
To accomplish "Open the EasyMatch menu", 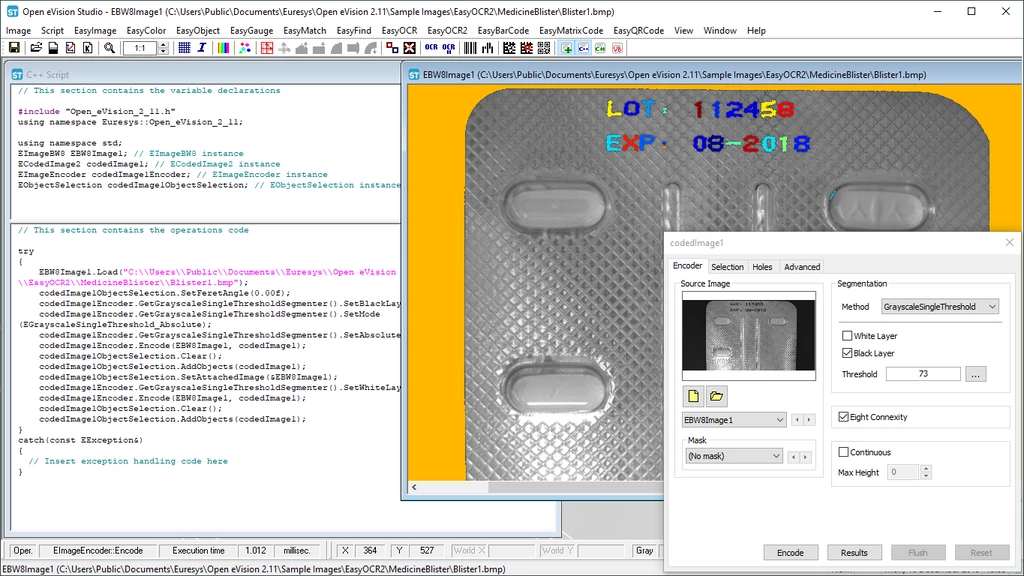I will pyautogui.click(x=304, y=31).
